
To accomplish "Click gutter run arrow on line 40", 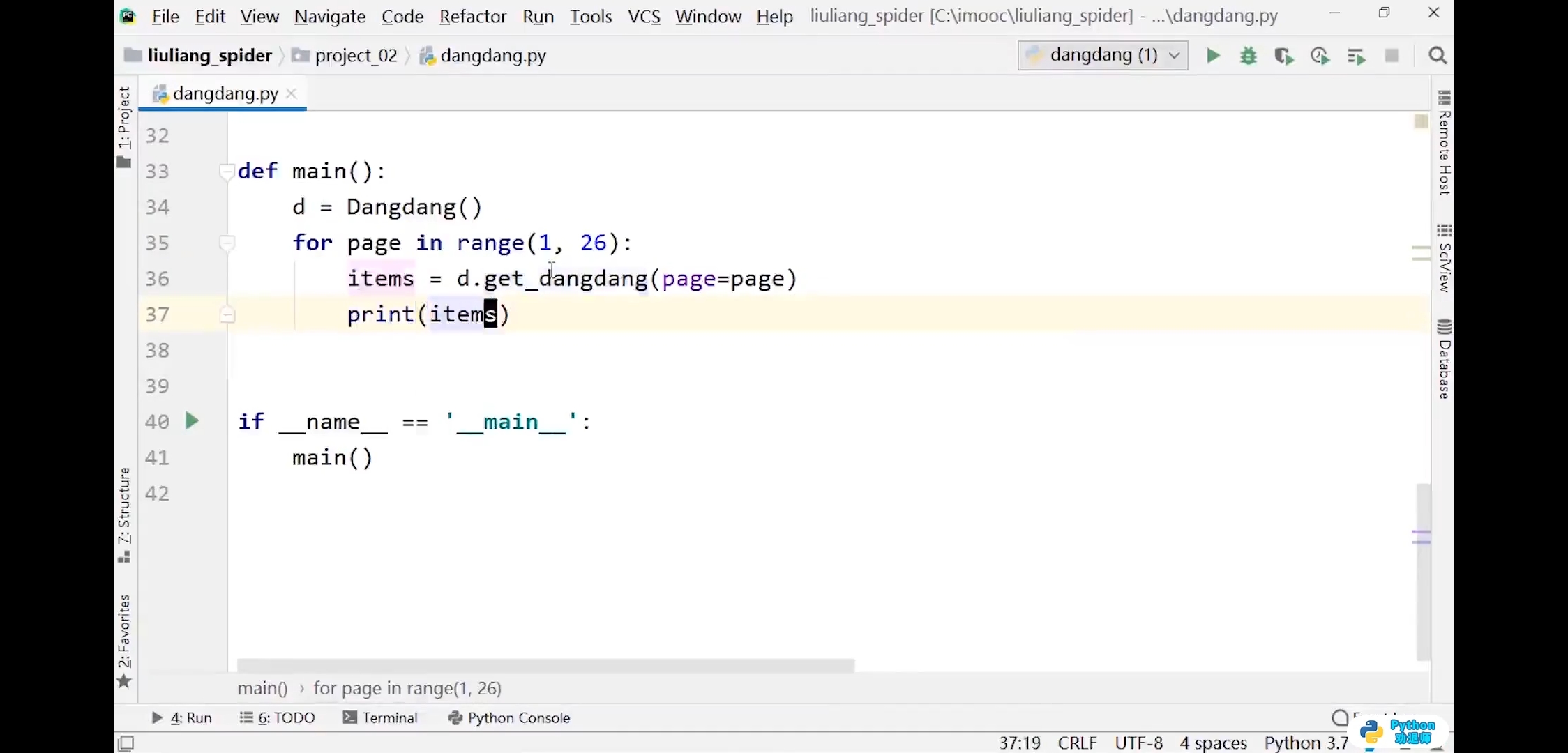I will coord(192,421).
